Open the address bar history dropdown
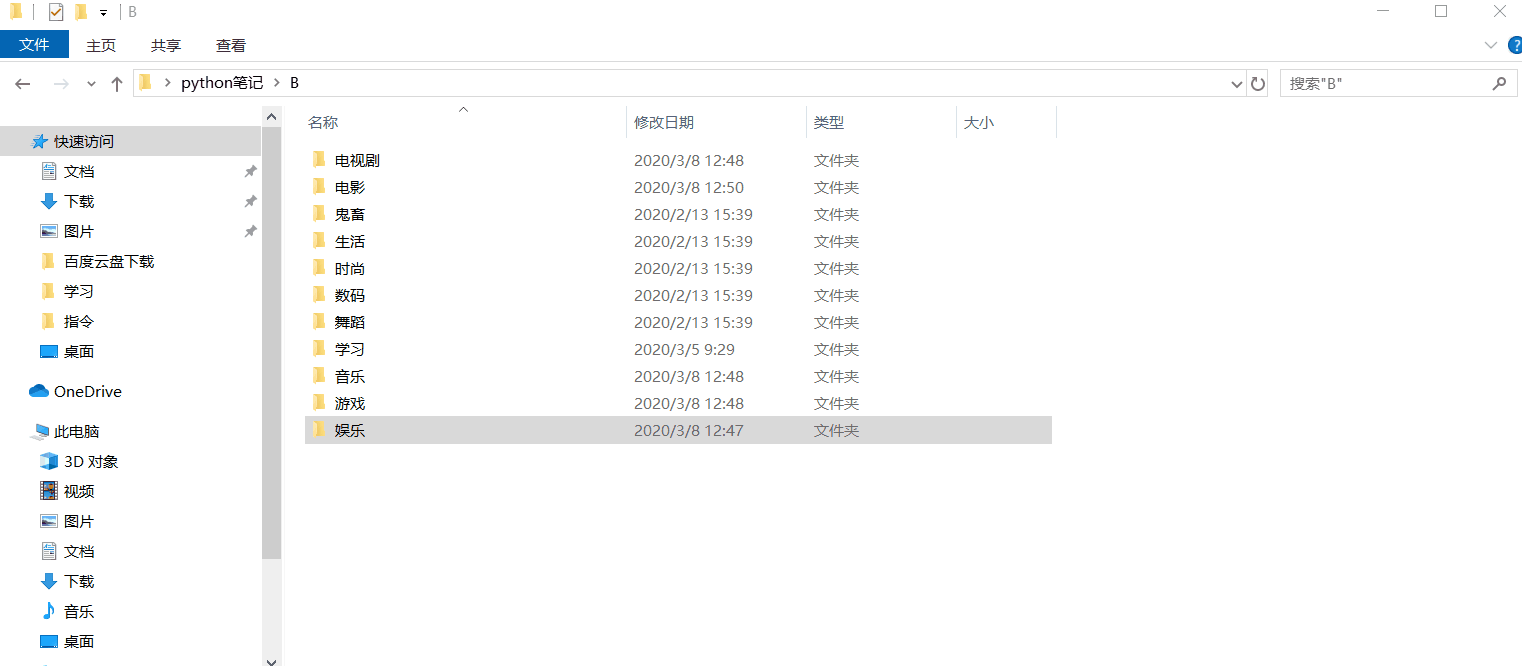This screenshot has height=666, width=1522. [1236, 84]
